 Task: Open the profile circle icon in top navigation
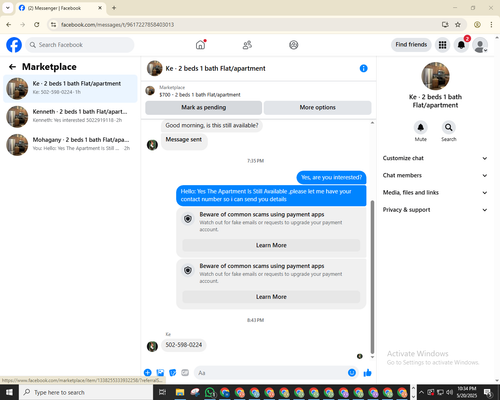(x=294, y=45)
